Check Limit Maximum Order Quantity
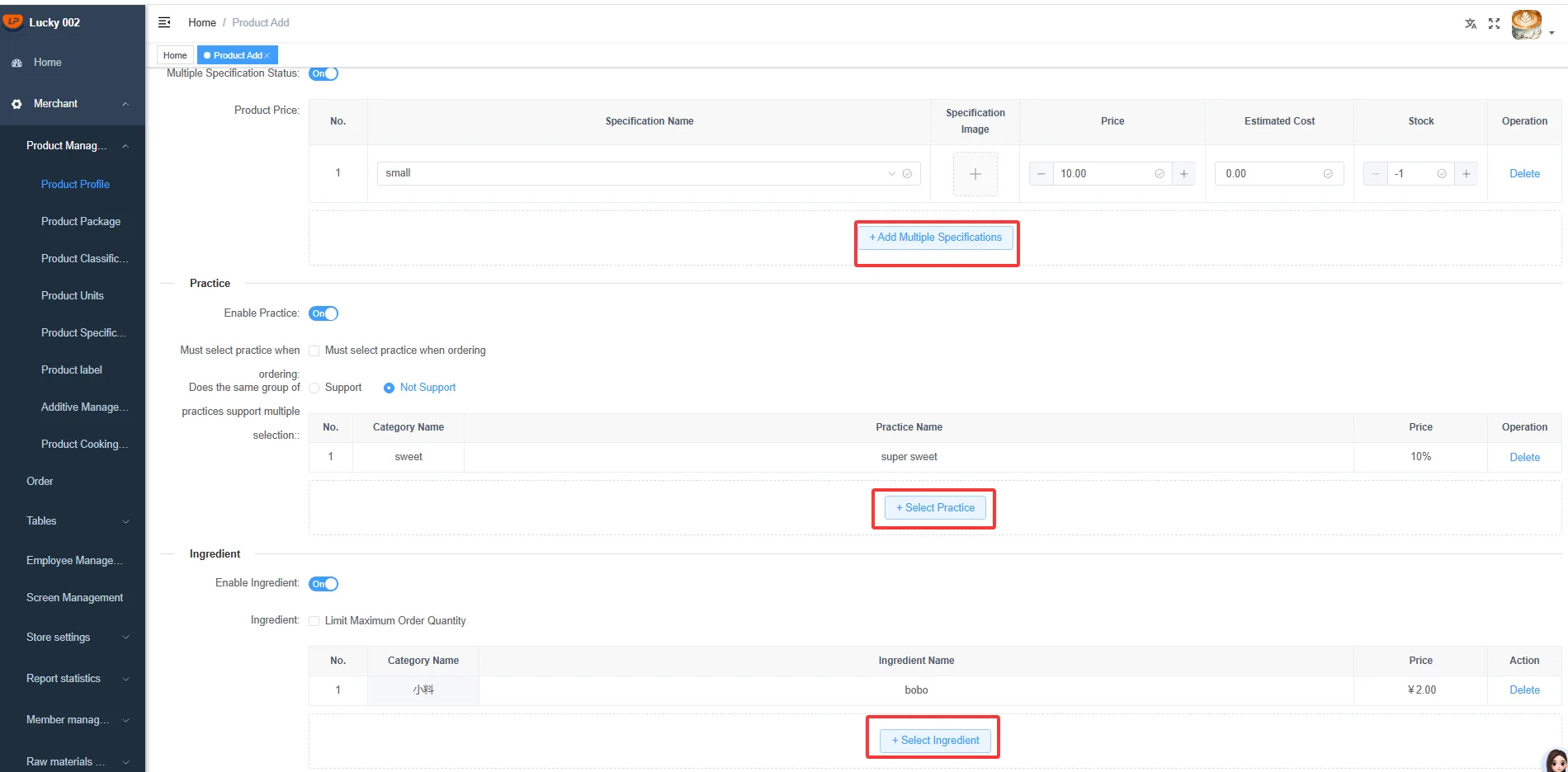 (x=314, y=621)
